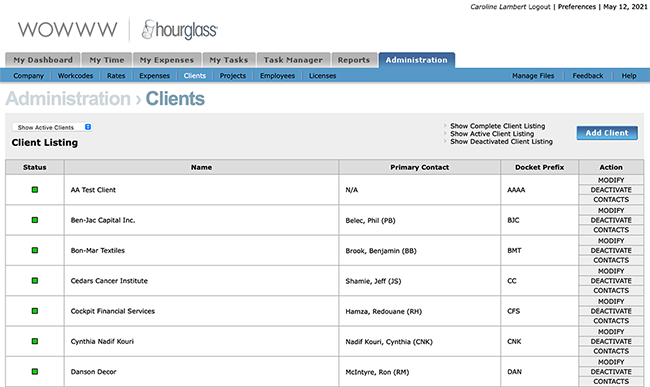
Task: Open Workcodes submenu item
Action: point(75,76)
